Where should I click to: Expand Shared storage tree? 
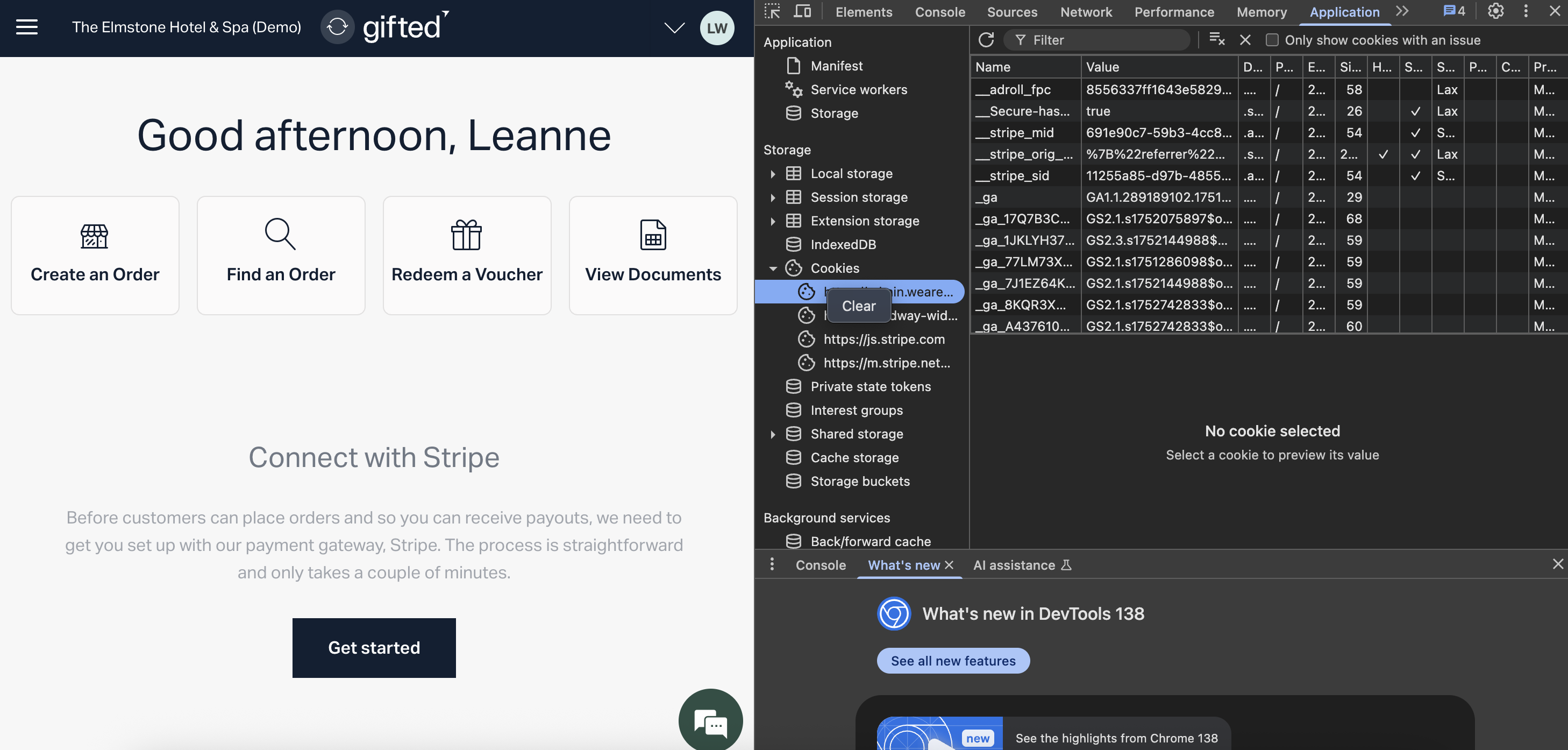[772, 434]
